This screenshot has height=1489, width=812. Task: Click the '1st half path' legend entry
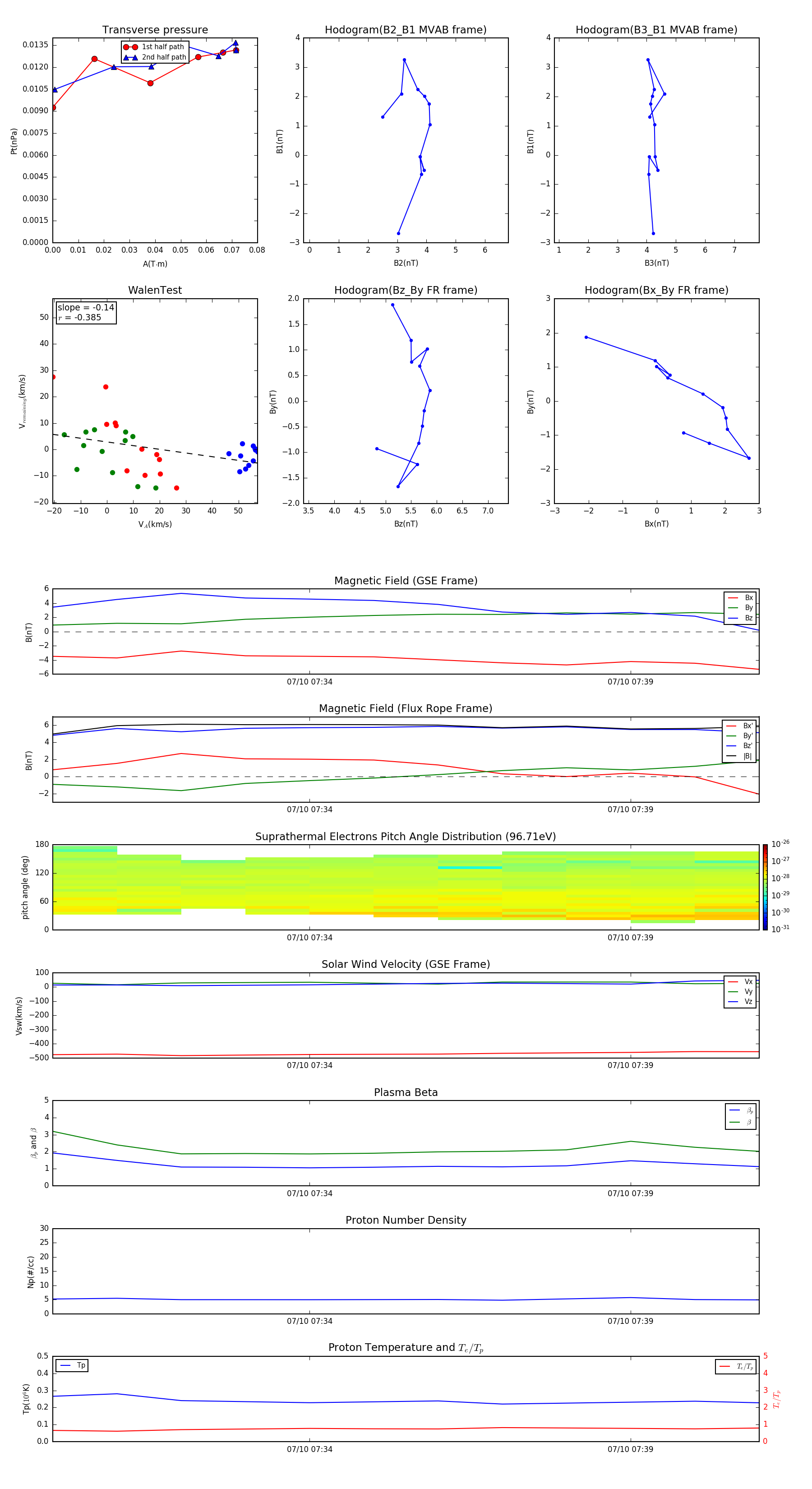click(x=154, y=47)
